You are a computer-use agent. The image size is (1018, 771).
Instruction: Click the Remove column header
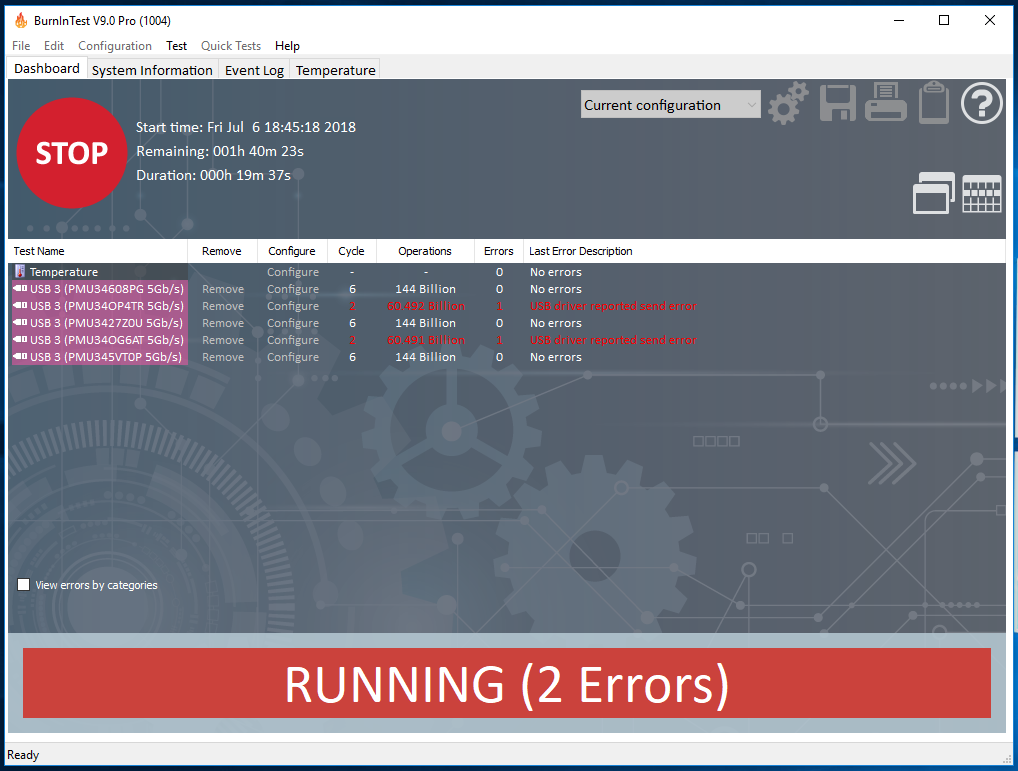pos(223,251)
